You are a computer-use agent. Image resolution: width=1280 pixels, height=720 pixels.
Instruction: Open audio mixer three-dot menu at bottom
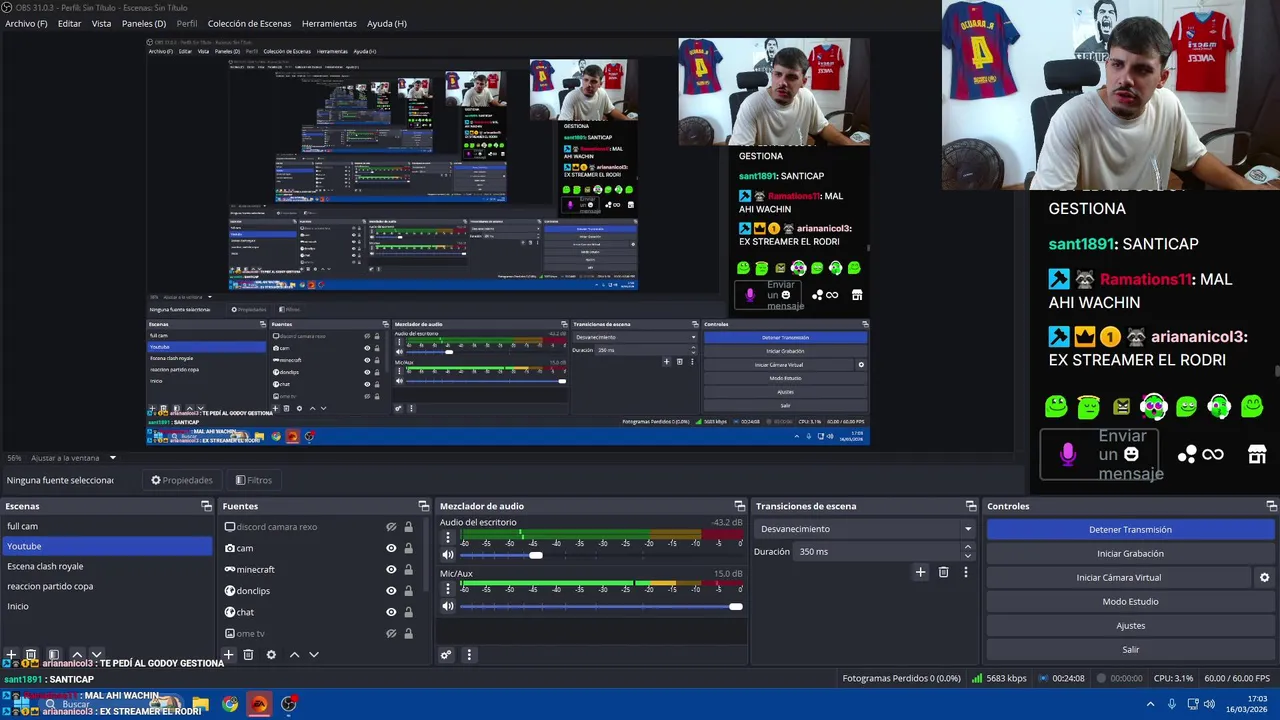(469, 655)
